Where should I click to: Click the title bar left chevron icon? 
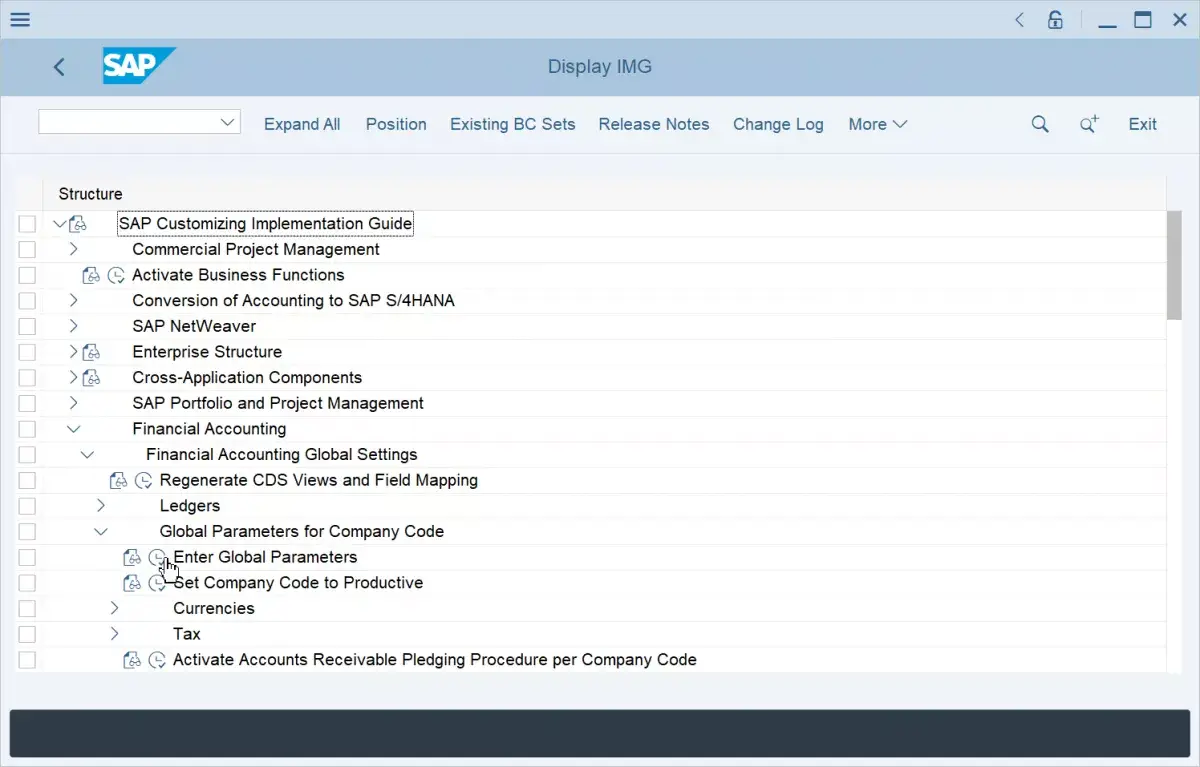tap(1019, 19)
